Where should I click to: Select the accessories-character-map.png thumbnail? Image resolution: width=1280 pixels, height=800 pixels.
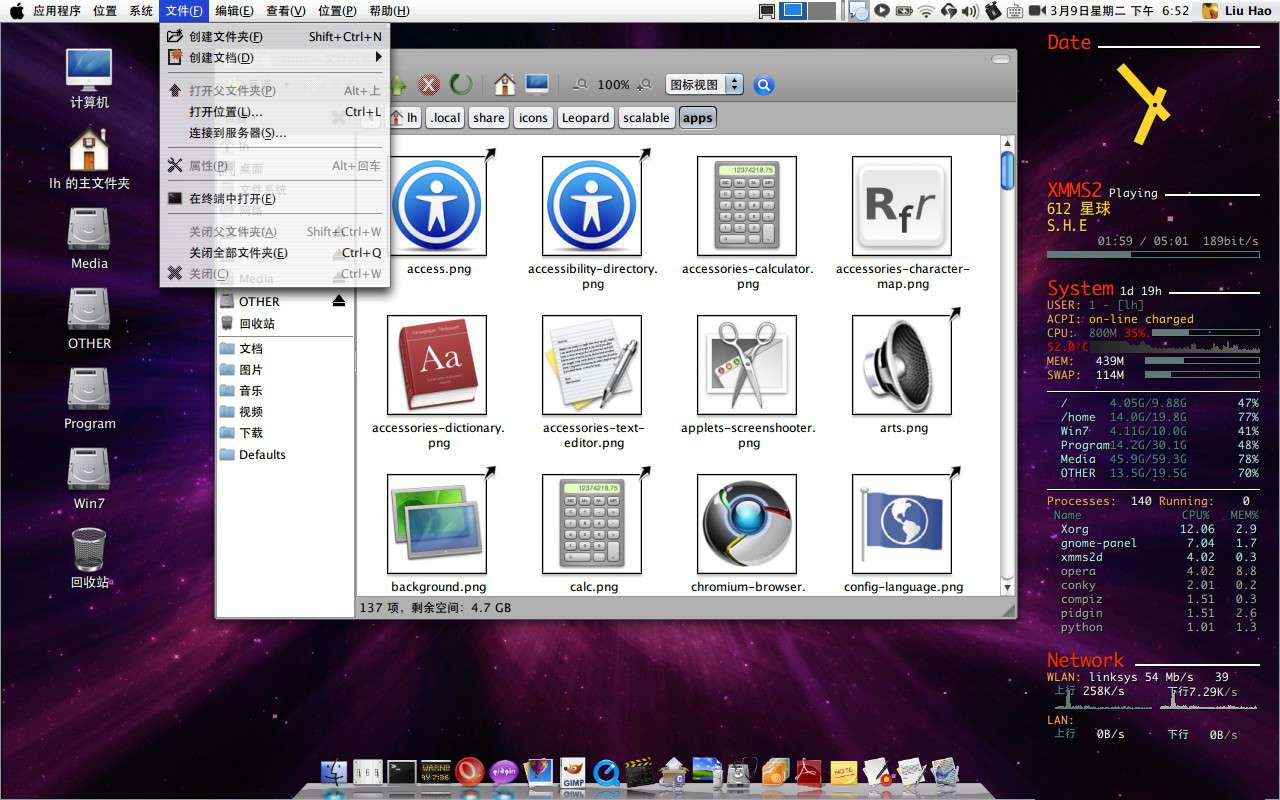[902, 205]
